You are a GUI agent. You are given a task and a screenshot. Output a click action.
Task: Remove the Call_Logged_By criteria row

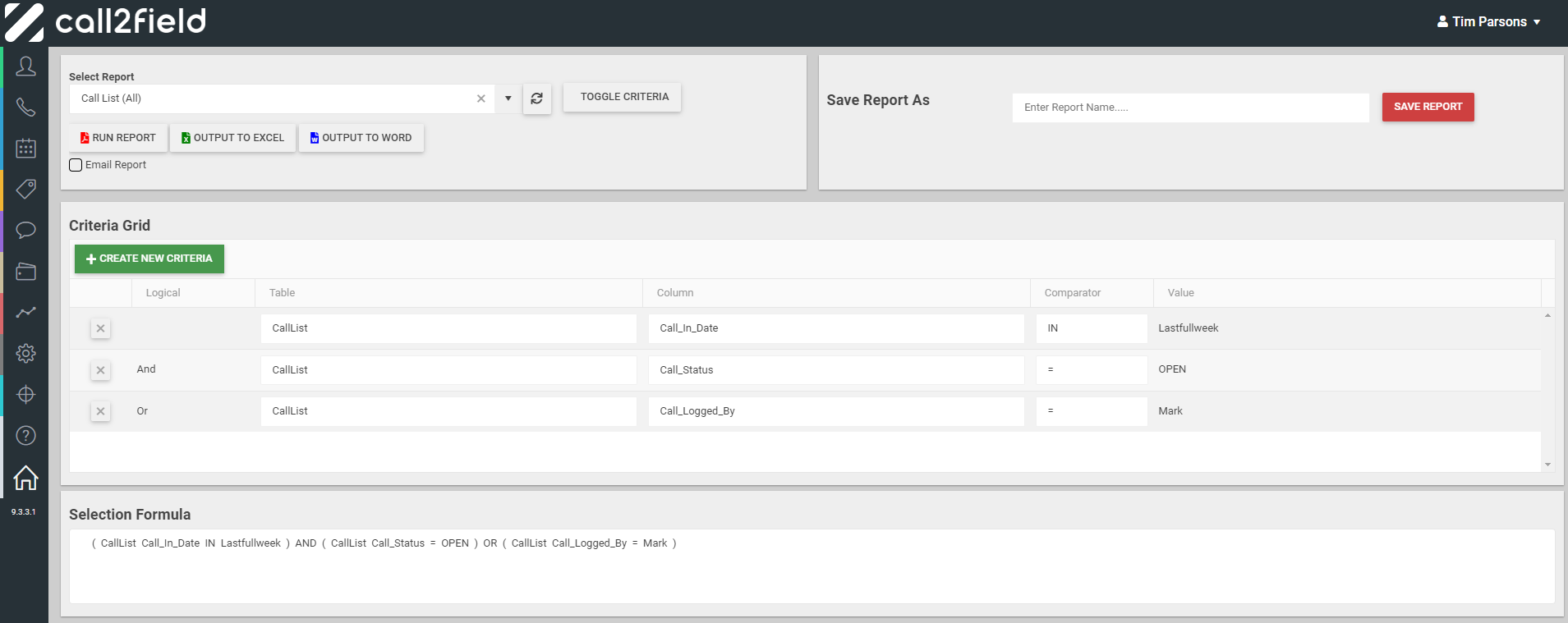100,411
